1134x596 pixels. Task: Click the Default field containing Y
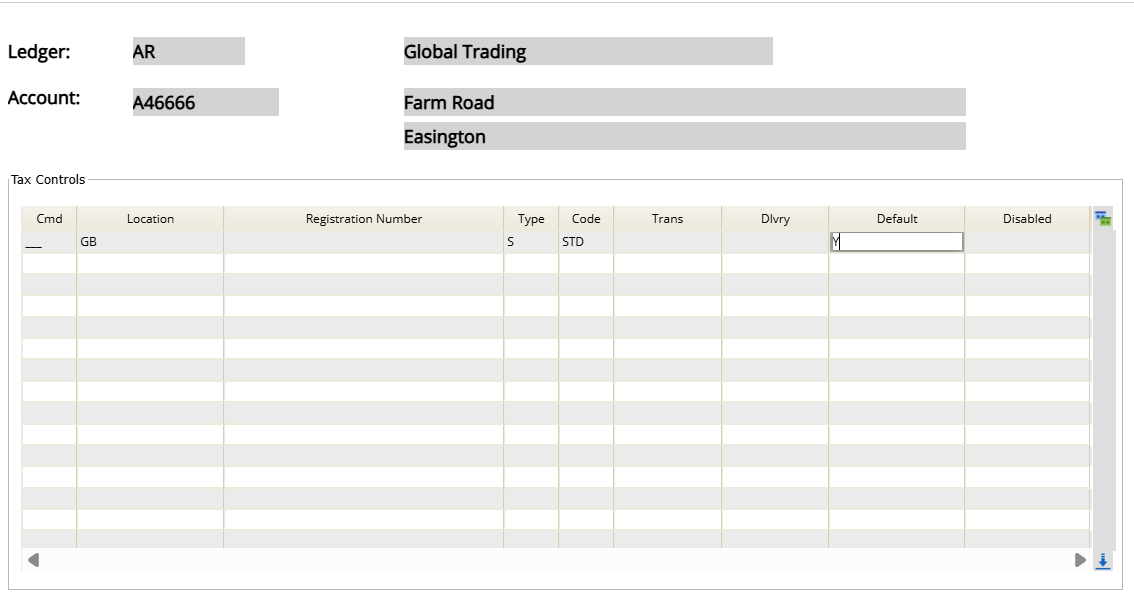tap(896, 241)
